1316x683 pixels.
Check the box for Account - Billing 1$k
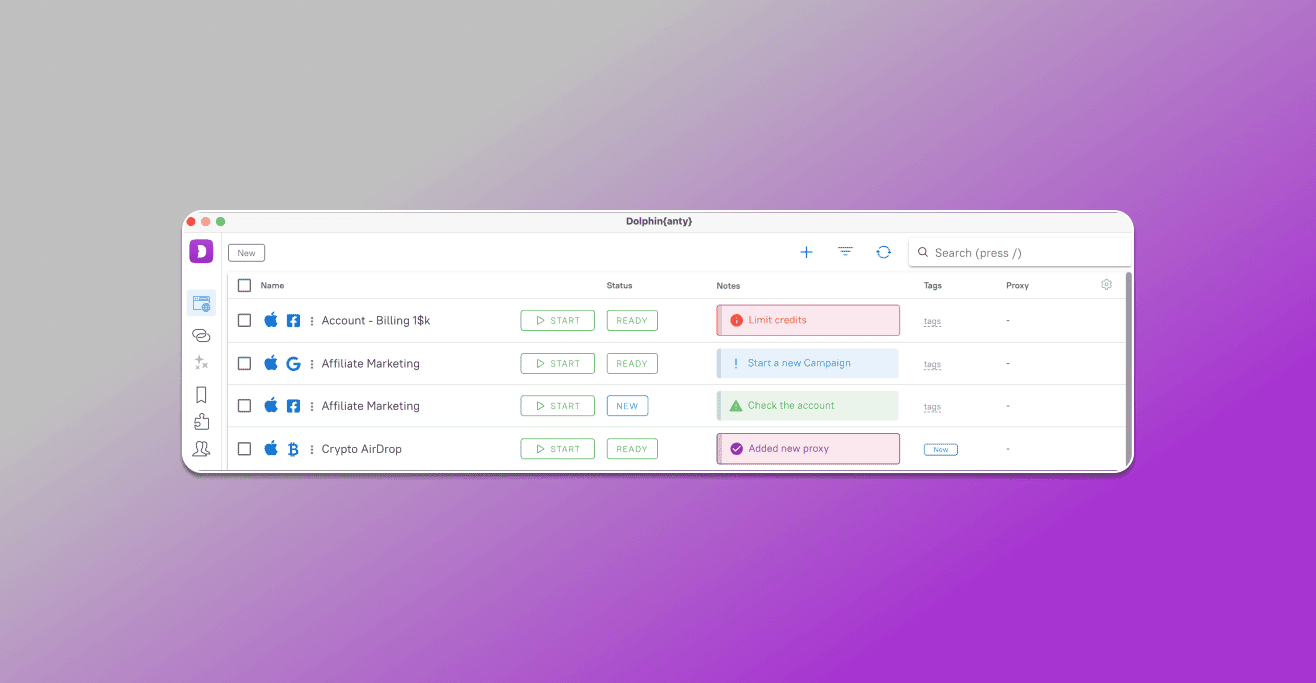coord(244,320)
